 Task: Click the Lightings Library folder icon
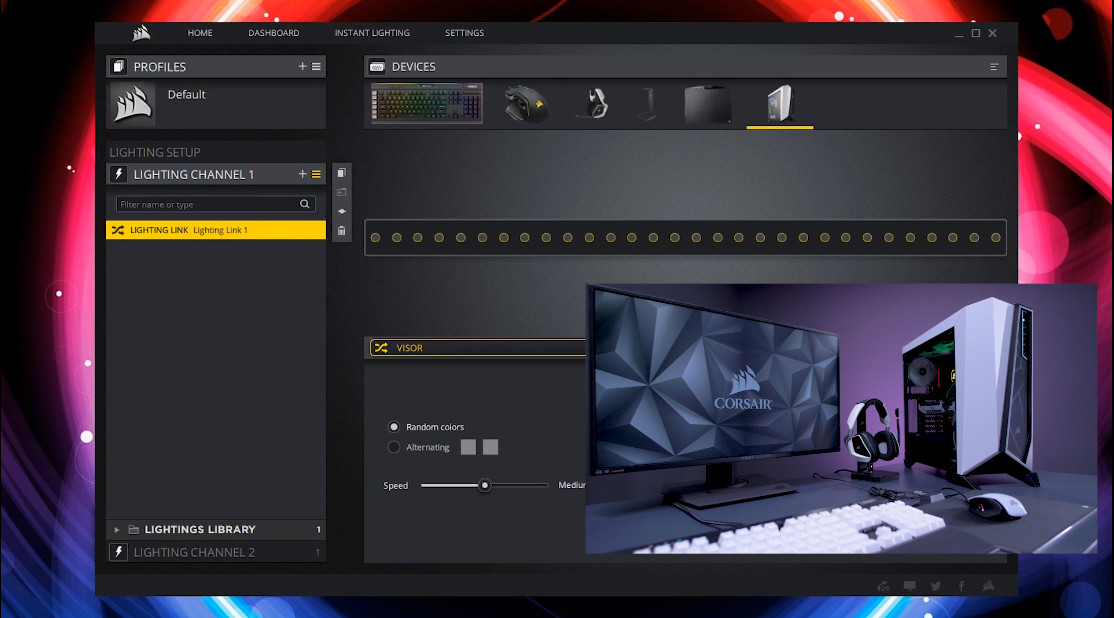(x=133, y=530)
